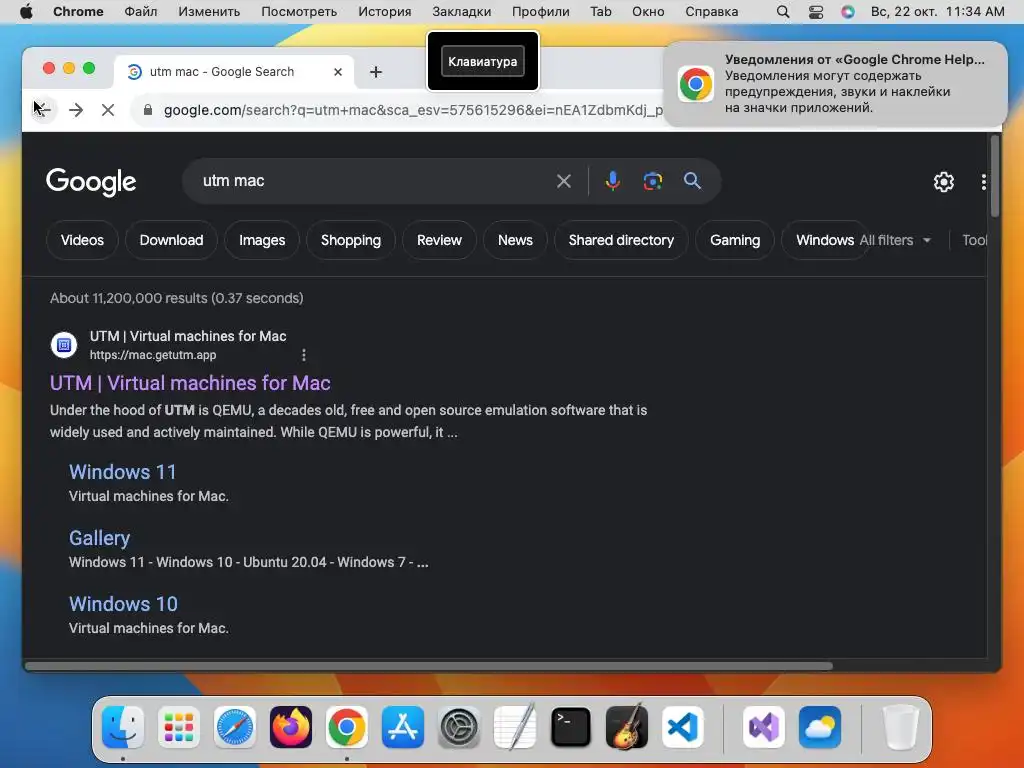The image size is (1024, 768).
Task: Open Google quick settings gear
Action: [944, 182]
